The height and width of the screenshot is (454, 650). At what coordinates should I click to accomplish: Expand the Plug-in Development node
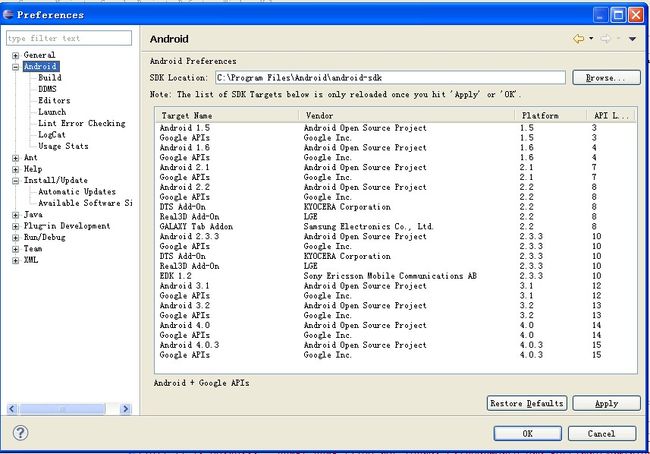click(15, 226)
